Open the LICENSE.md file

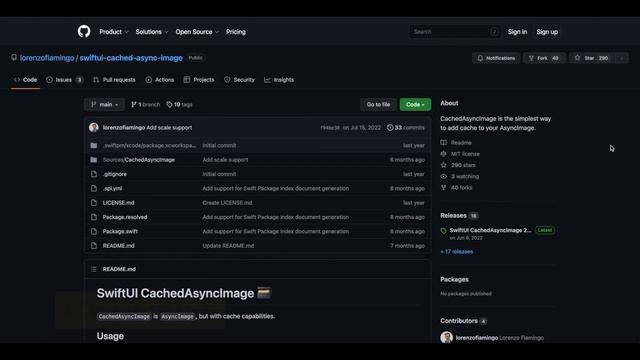coord(118,202)
